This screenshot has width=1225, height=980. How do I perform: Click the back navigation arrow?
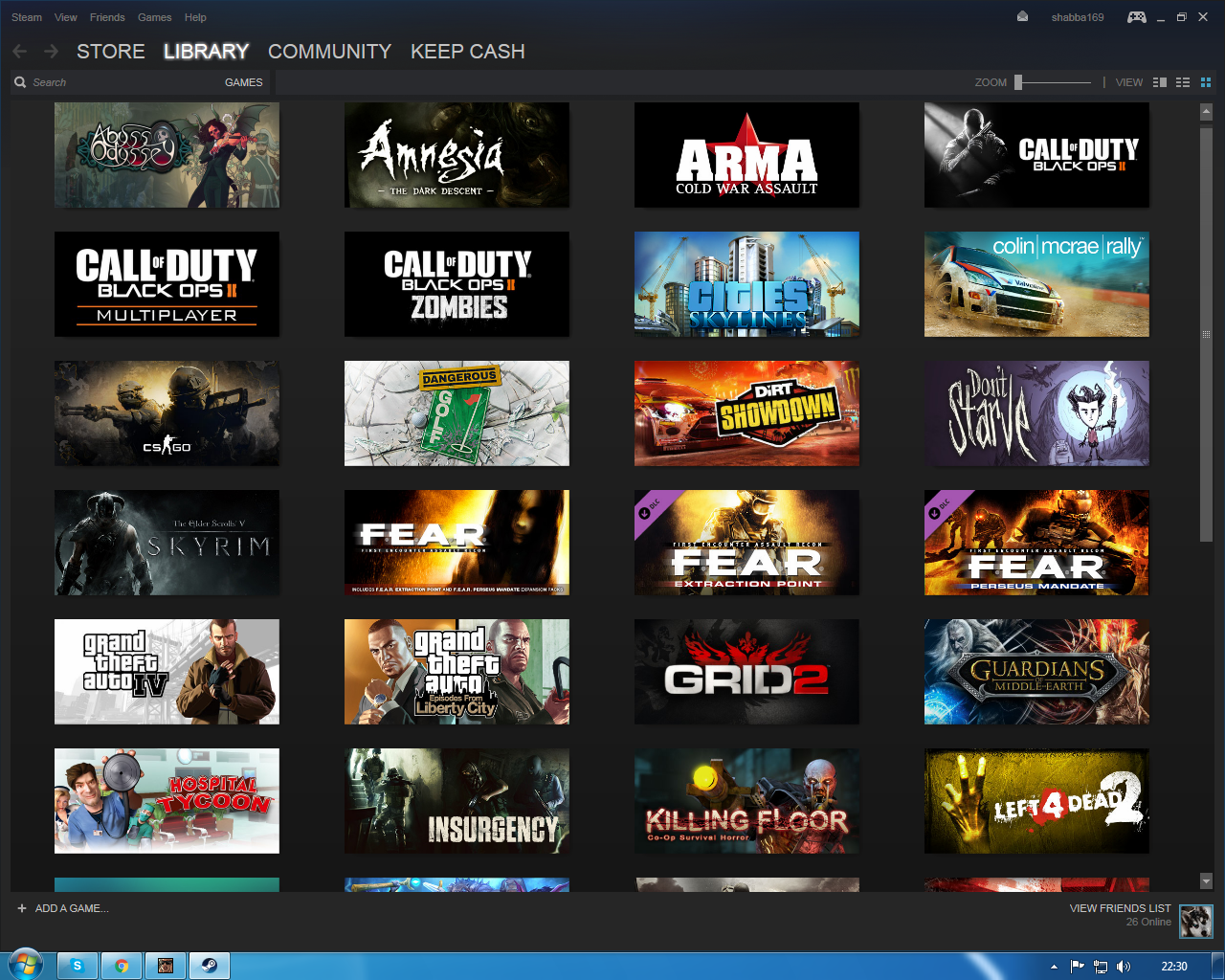click(20, 52)
